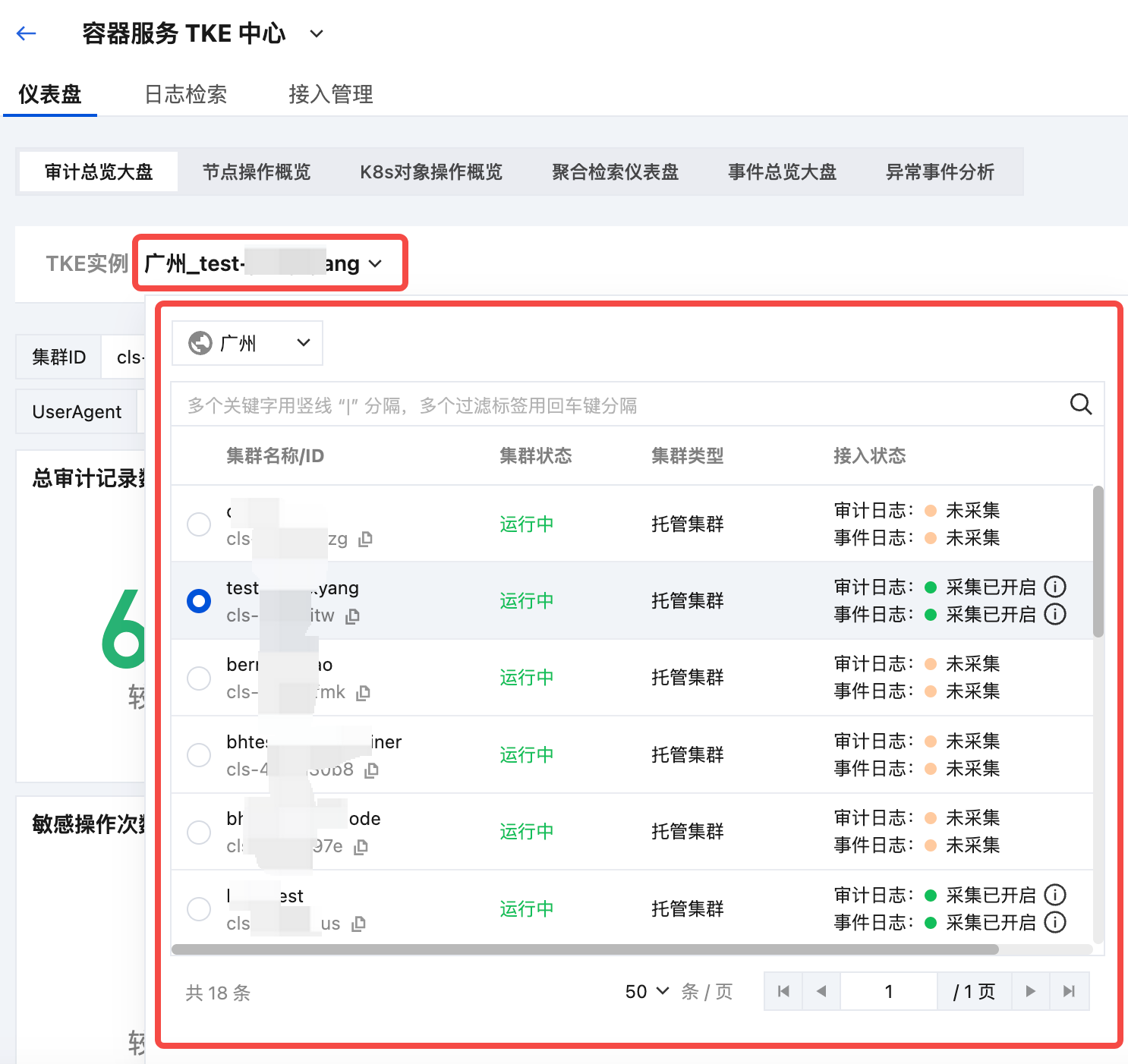Image resolution: width=1128 pixels, height=1064 pixels.
Task: Open the 审计总览大盘 dashboard tab
Action: pos(99,172)
